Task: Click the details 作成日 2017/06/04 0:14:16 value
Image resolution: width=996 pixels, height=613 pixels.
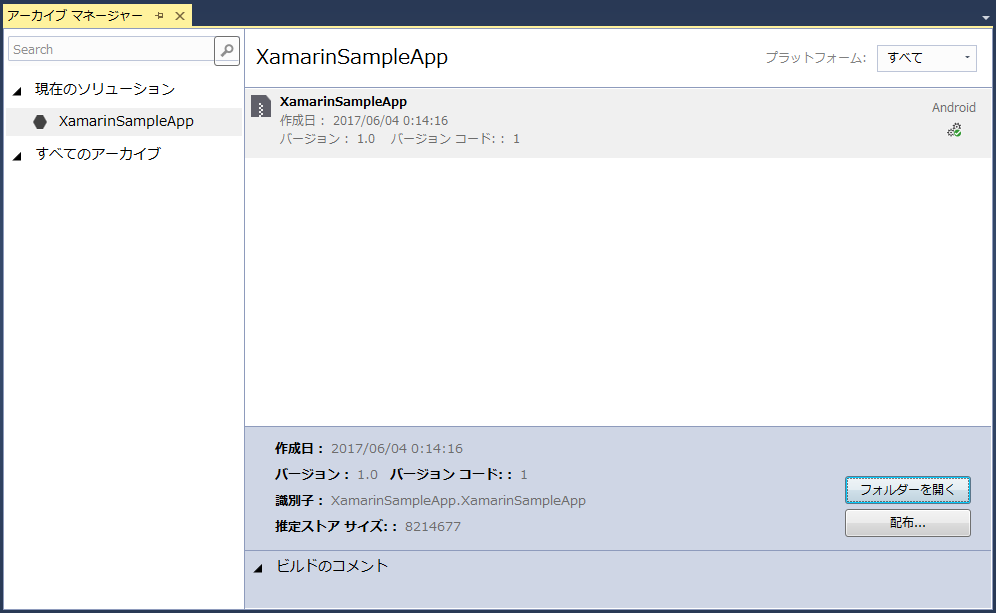Action: click(x=397, y=448)
